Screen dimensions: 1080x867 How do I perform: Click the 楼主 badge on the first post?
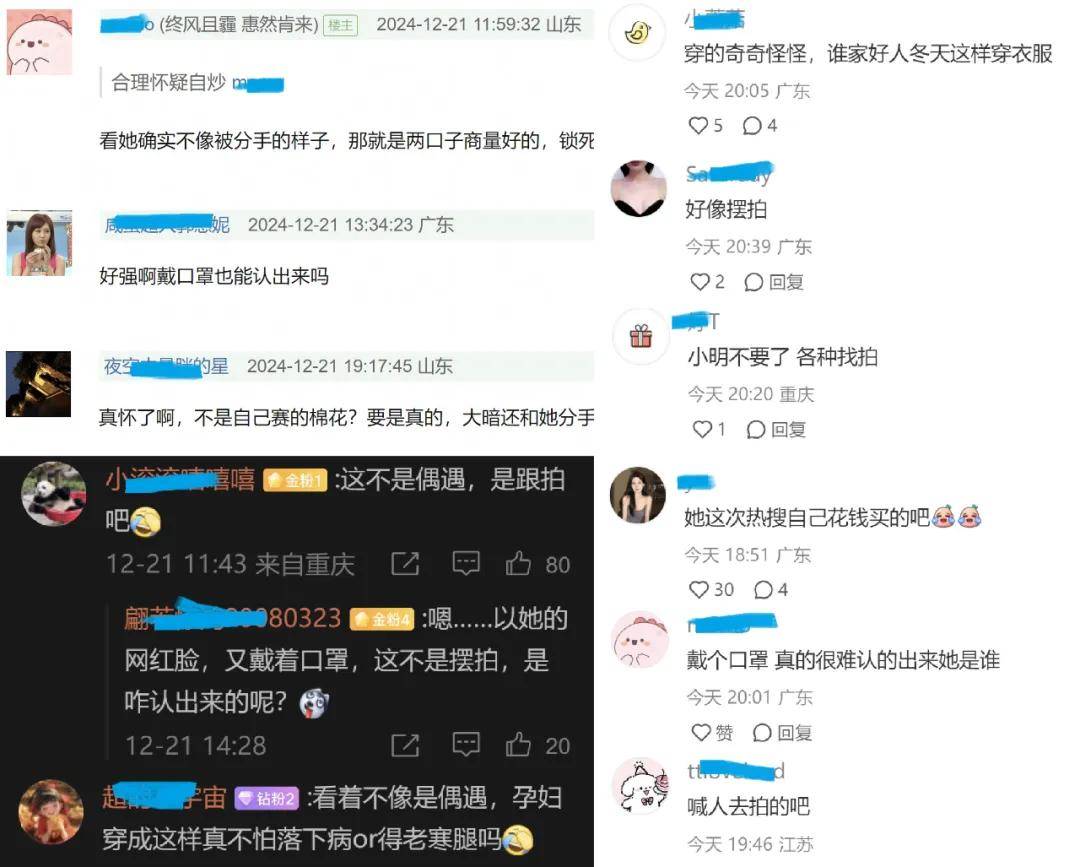[341, 25]
